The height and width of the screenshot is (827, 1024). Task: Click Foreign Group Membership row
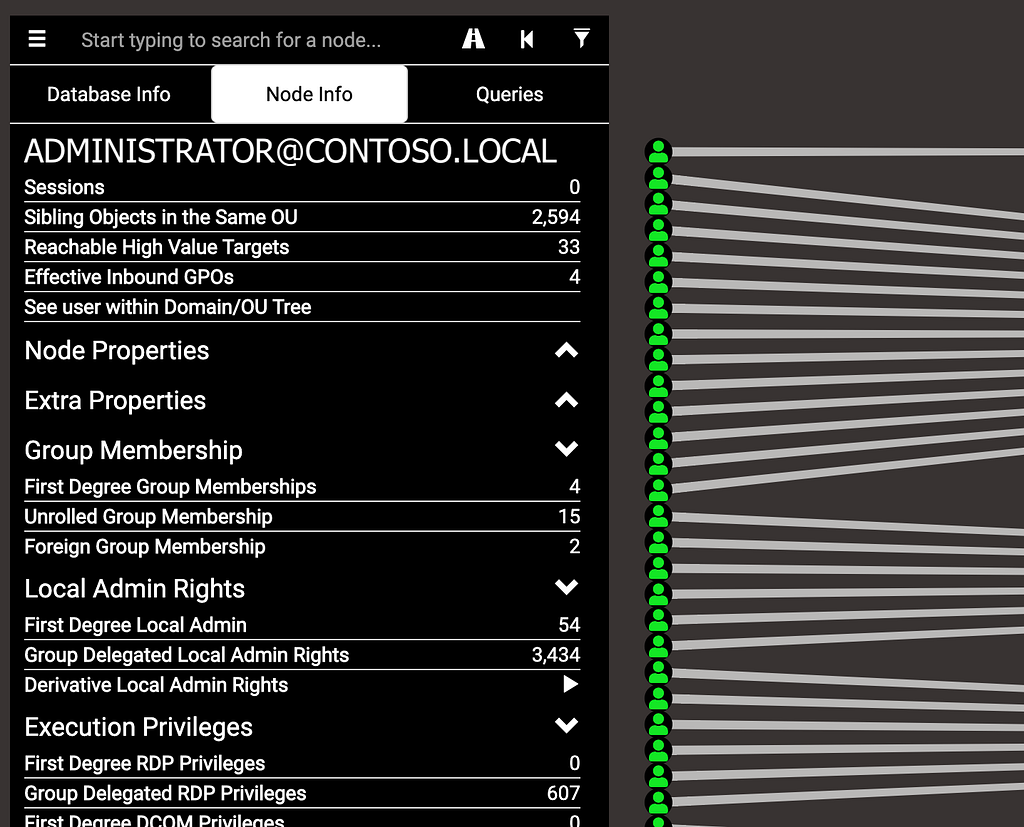pos(302,547)
